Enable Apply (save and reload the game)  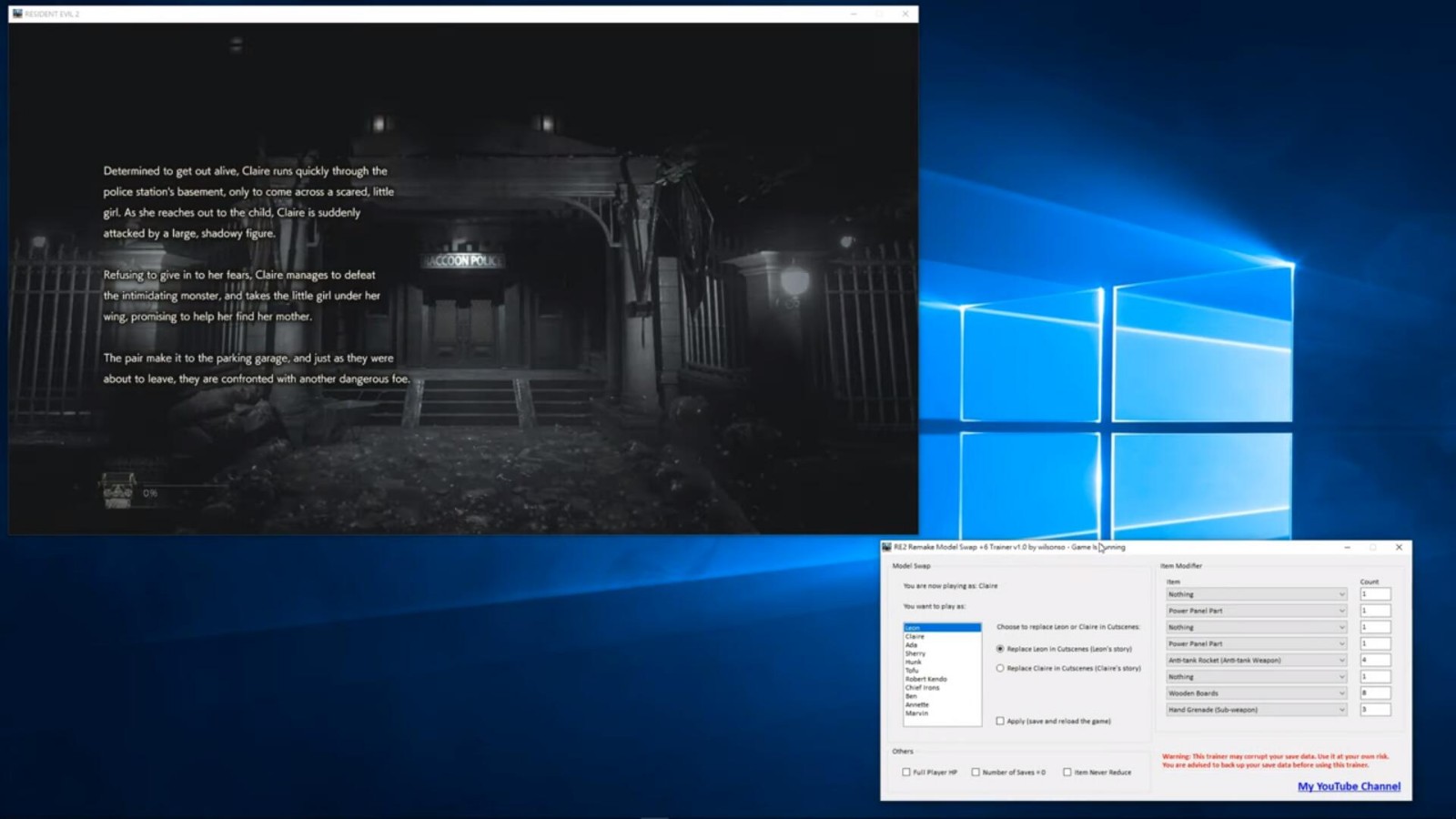[x=1000, y=721]
